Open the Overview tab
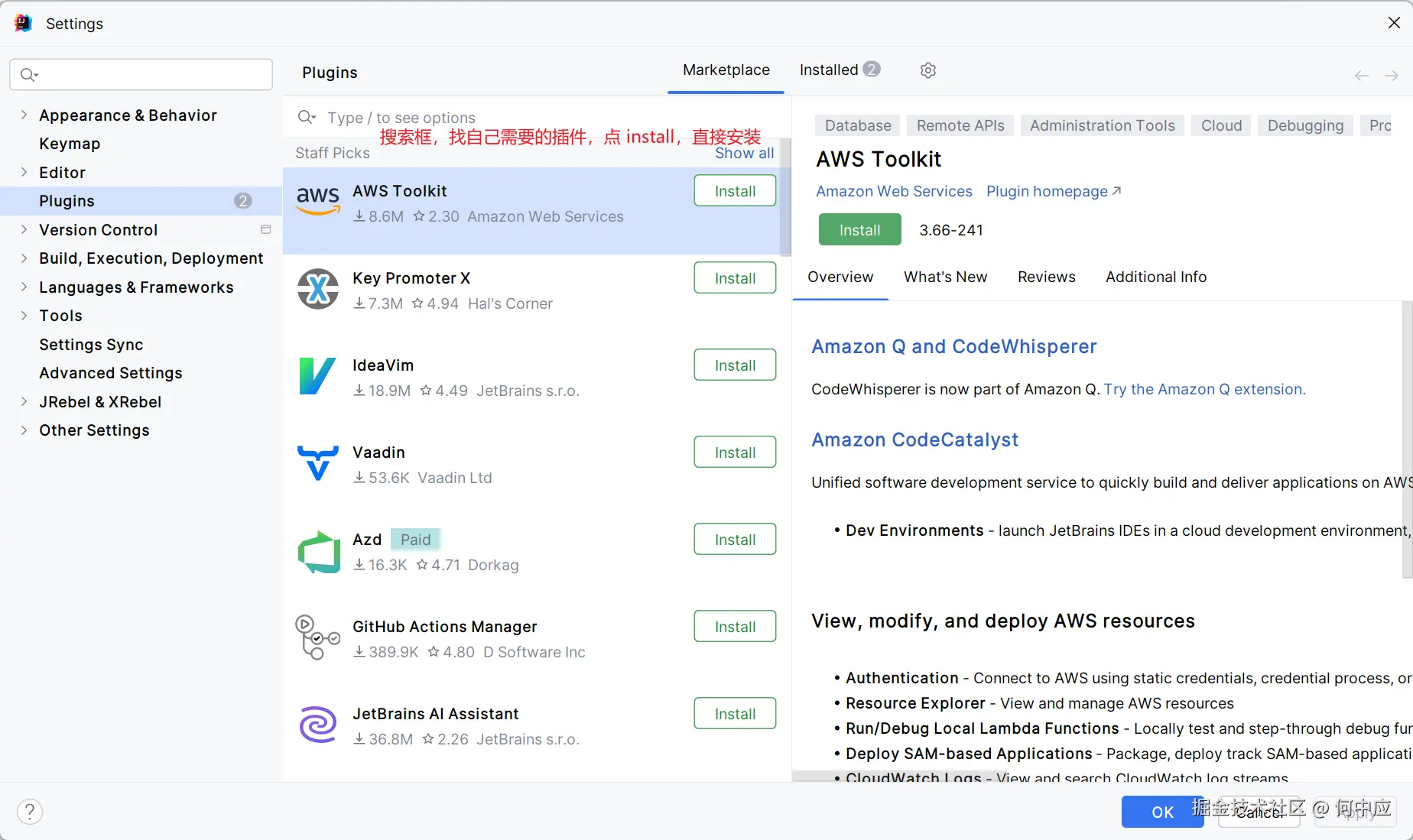Screen dimensions: 1413x840 pos(840,277)
